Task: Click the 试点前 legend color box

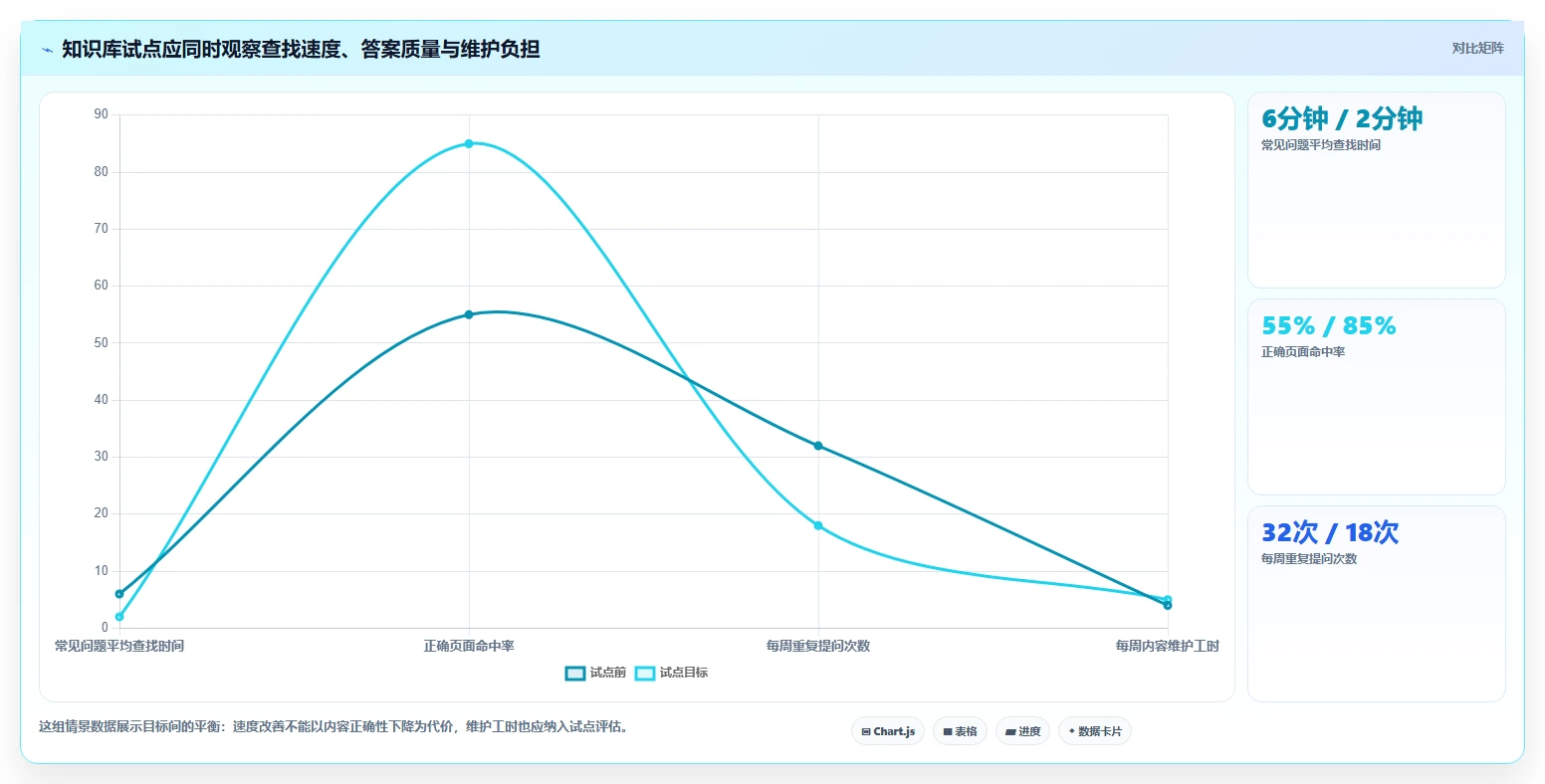Action: (575, 673)
